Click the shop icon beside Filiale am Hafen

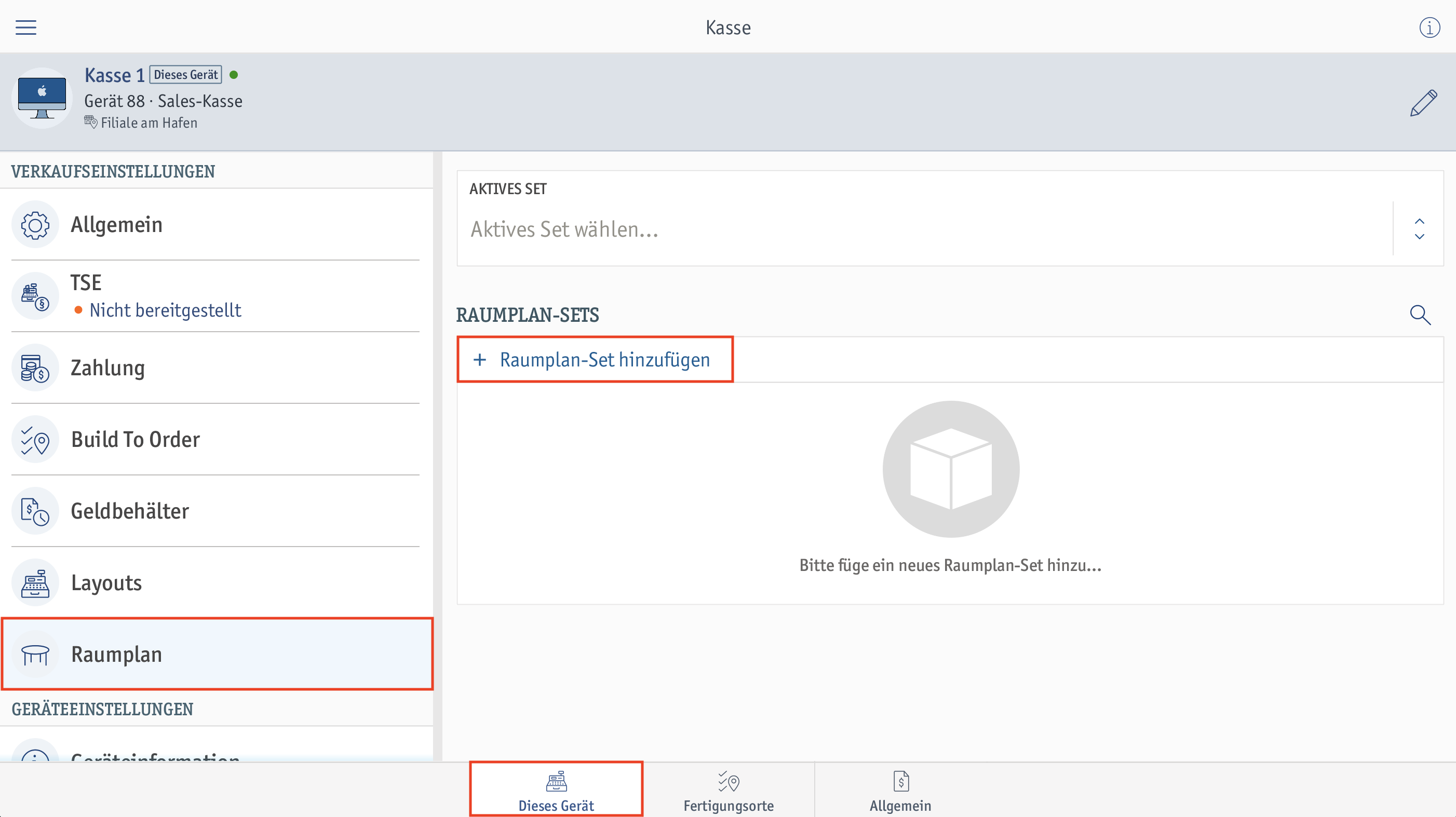click(x=90, y=122)
